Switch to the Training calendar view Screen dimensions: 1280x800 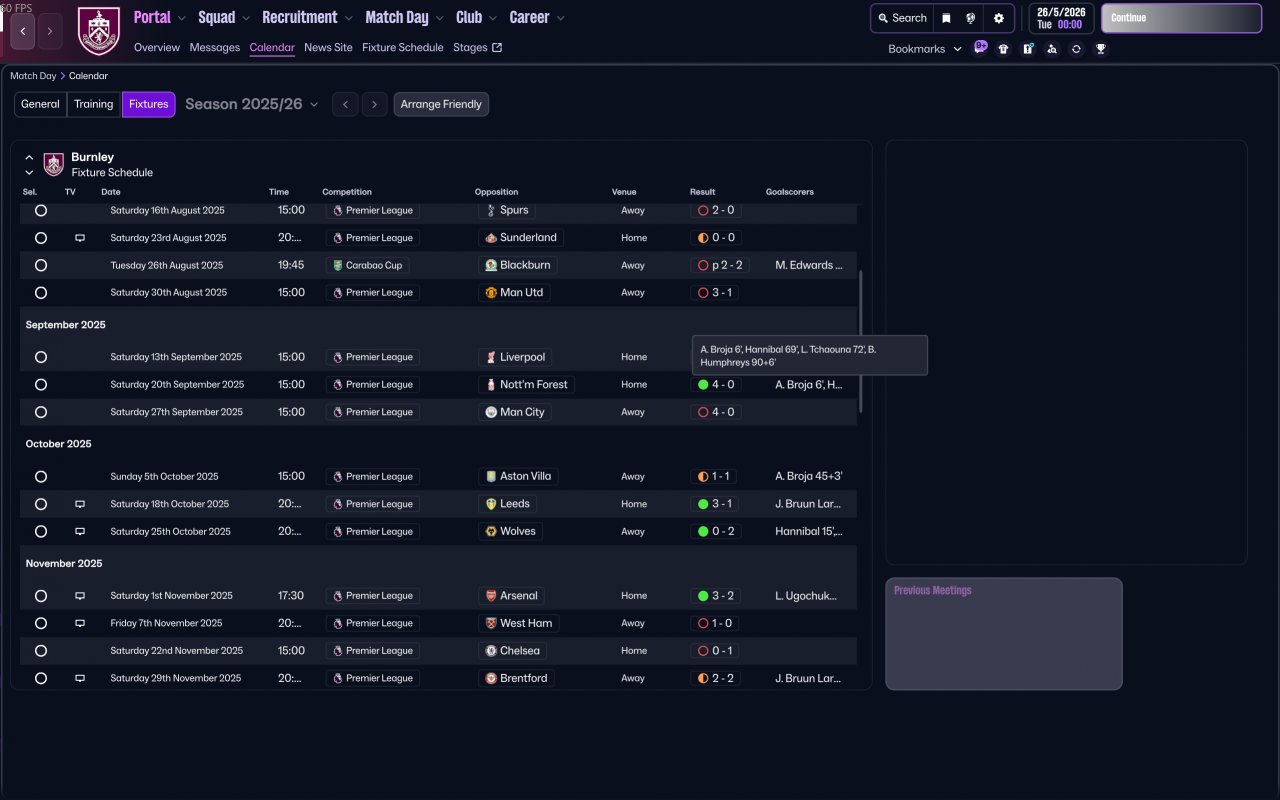[94, 104]
